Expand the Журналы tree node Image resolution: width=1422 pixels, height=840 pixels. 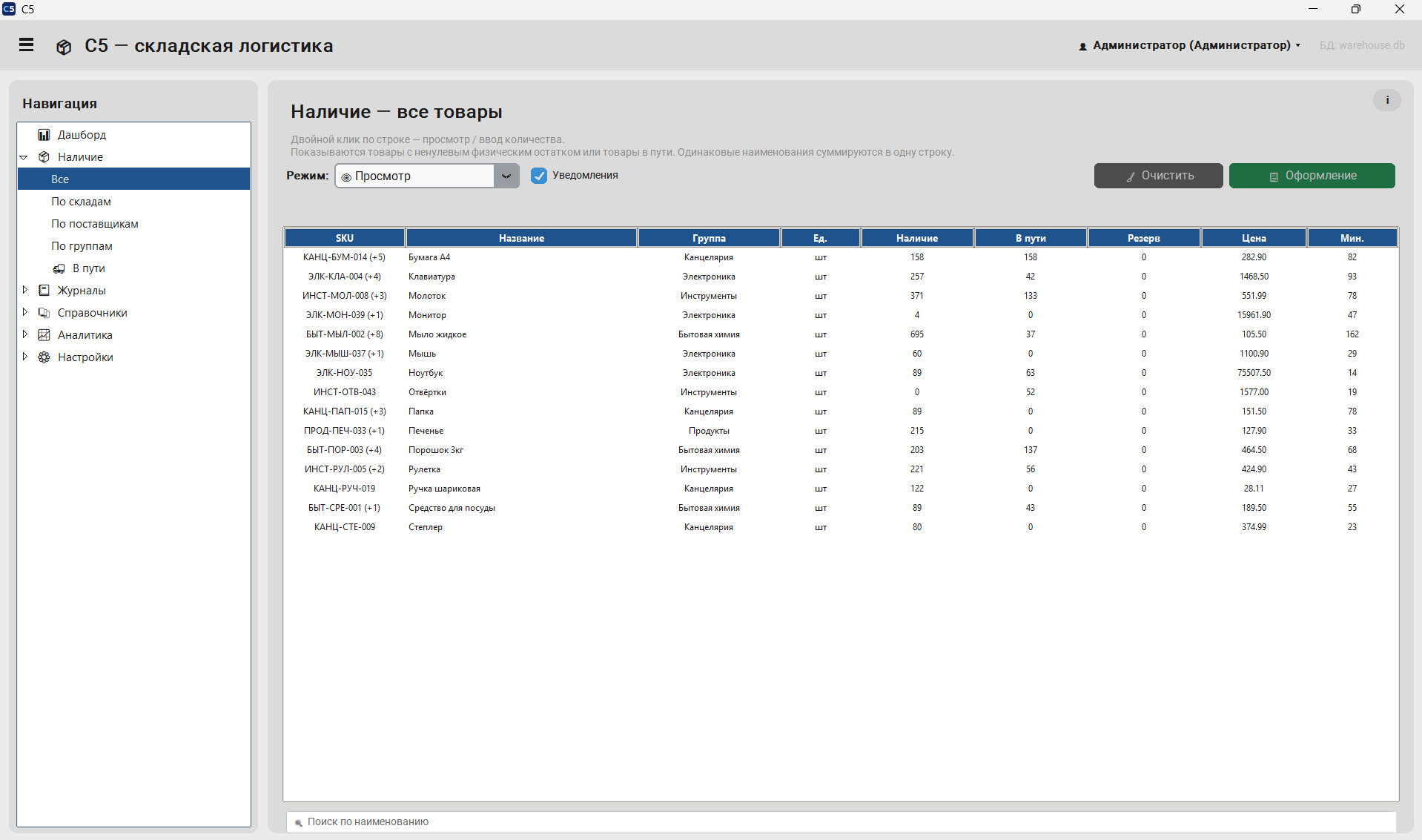(24, 290)
